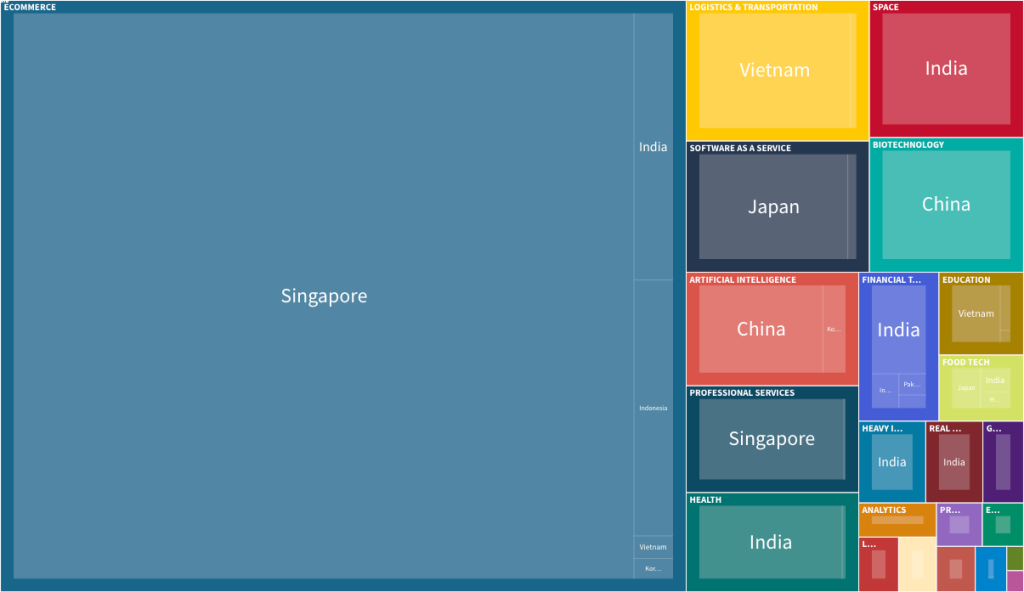
Task: Select Singapore block in Professional Services
Action: pyautogui.click(x=772, y=438)
